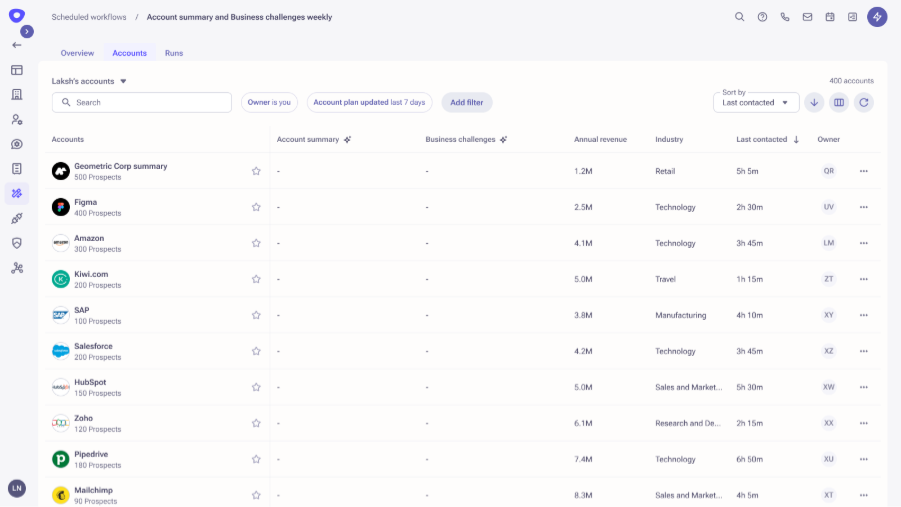
Task: Click Account plan updated last 7 days filter
Action: (369, 102)
